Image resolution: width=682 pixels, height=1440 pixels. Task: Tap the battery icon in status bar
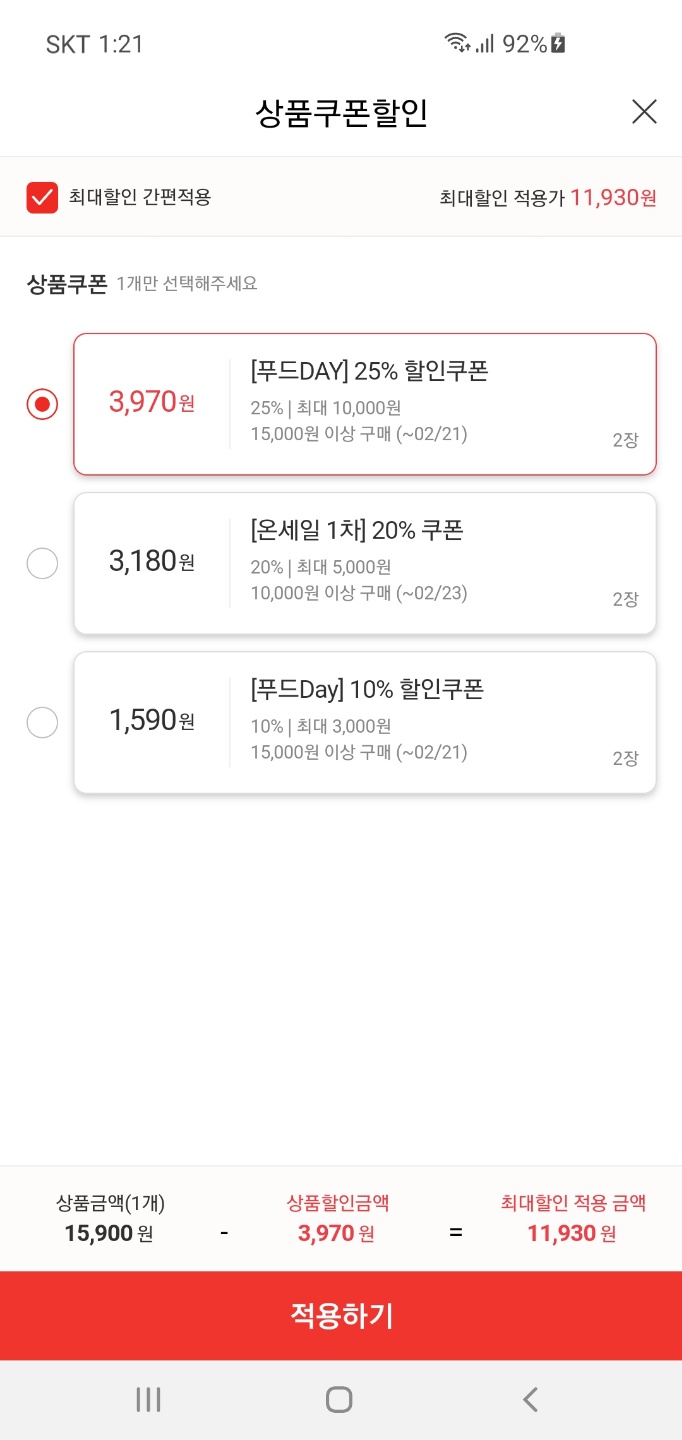pyautogui.click(x=559, y=43)
